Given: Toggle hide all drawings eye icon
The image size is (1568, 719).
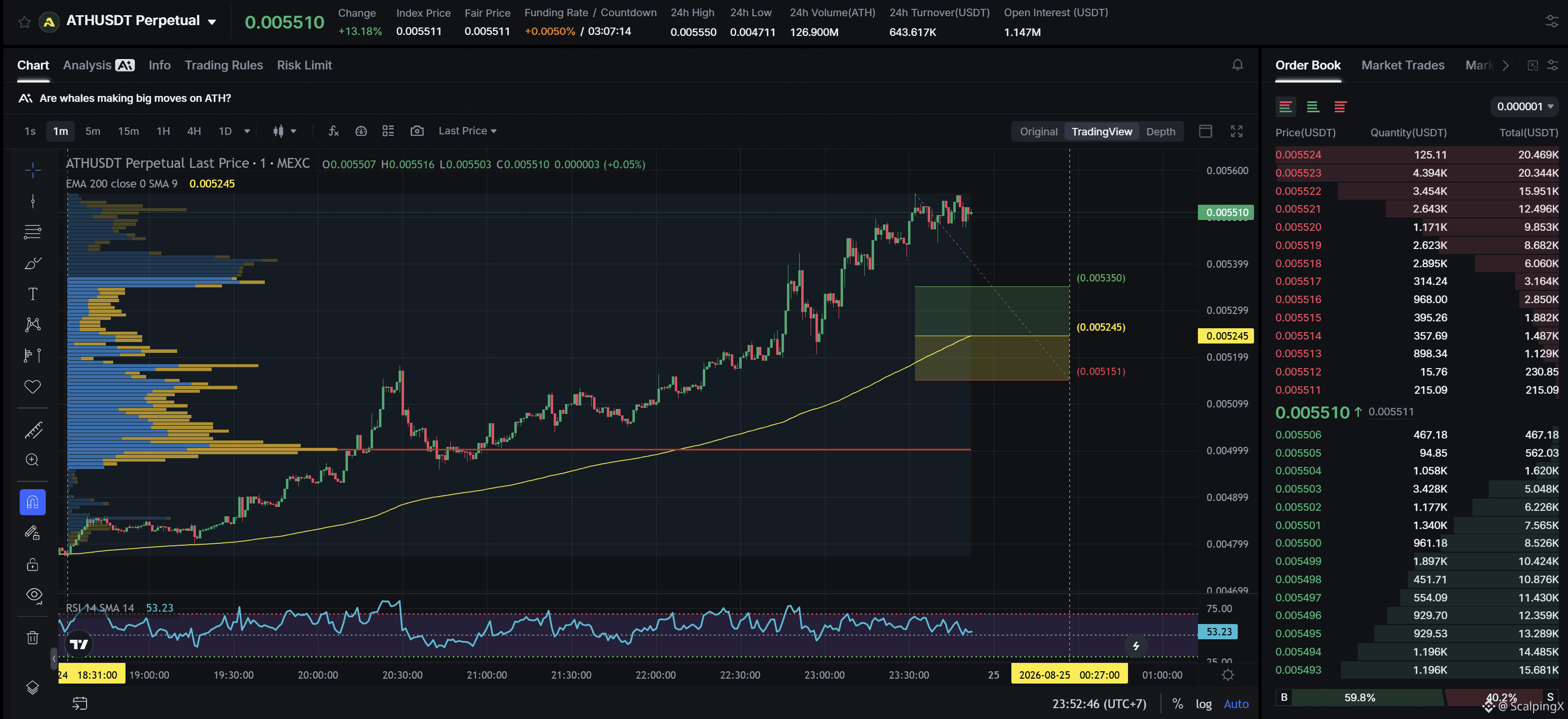Looking at the screenshot, I should (x=34, y=595).
